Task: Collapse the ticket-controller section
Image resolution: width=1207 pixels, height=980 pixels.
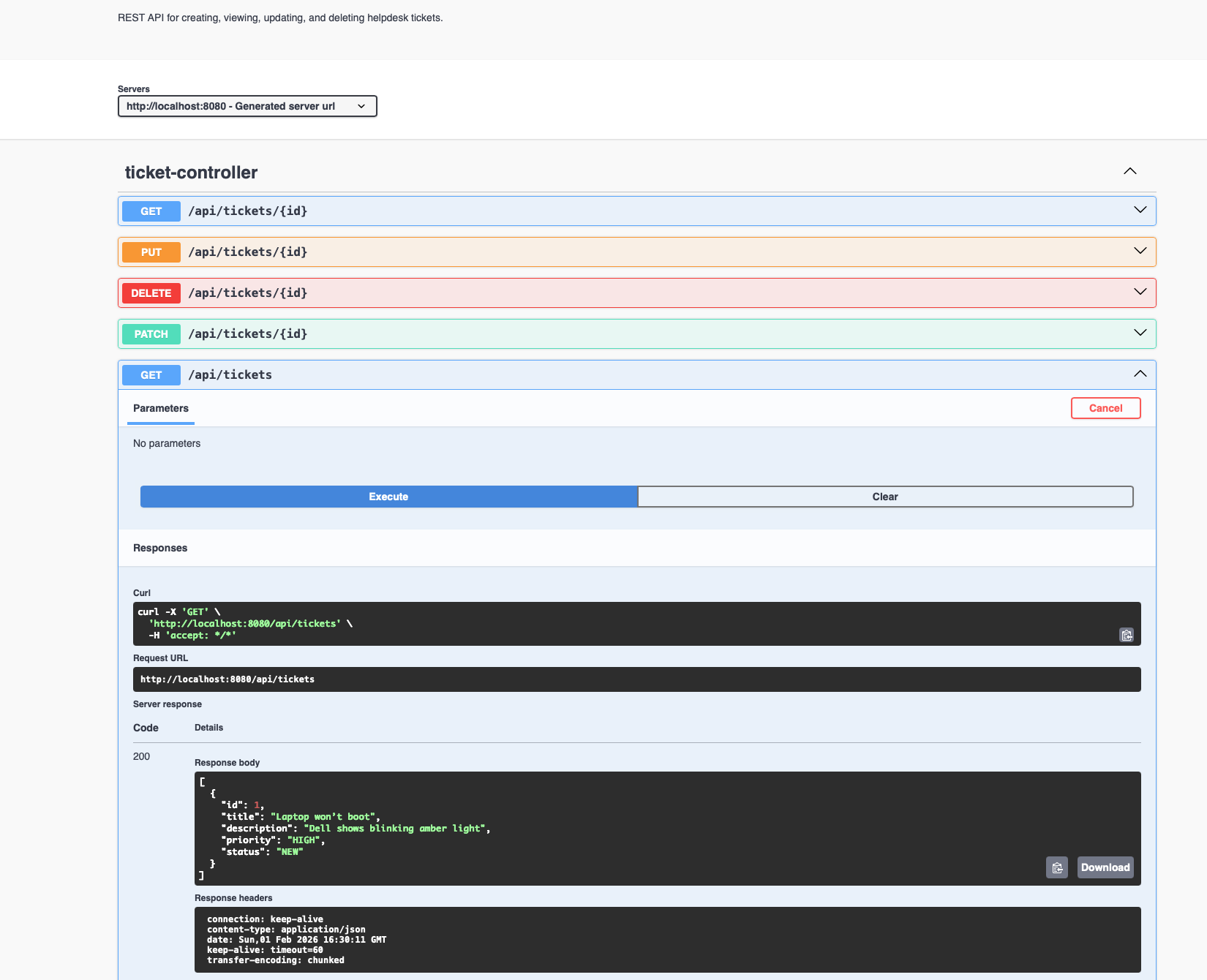Action: click(x=1129, y=171)
